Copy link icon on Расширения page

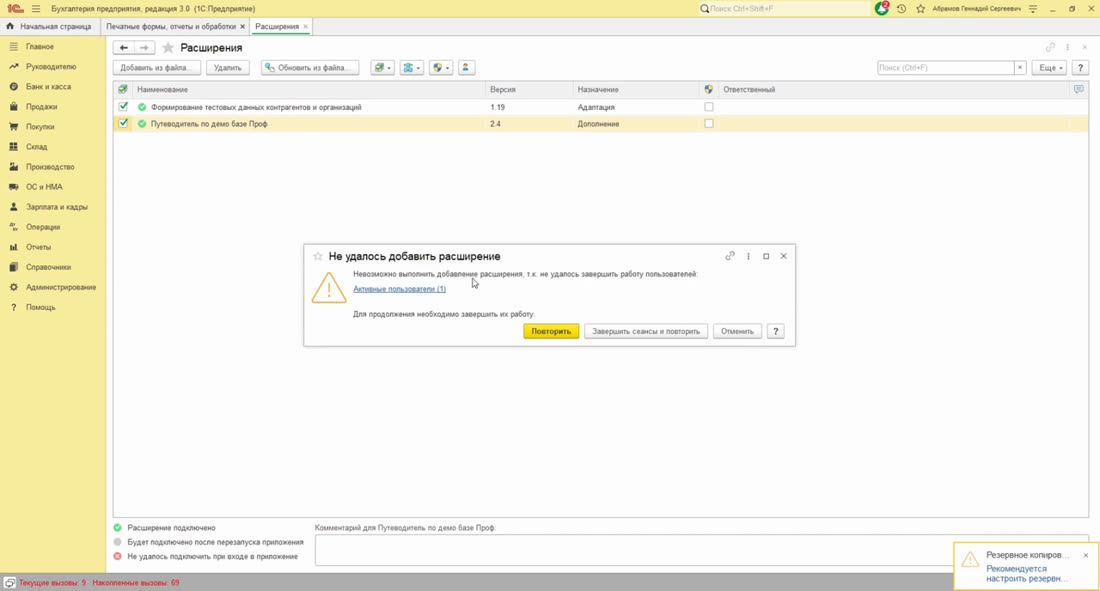click(1050, 47)
